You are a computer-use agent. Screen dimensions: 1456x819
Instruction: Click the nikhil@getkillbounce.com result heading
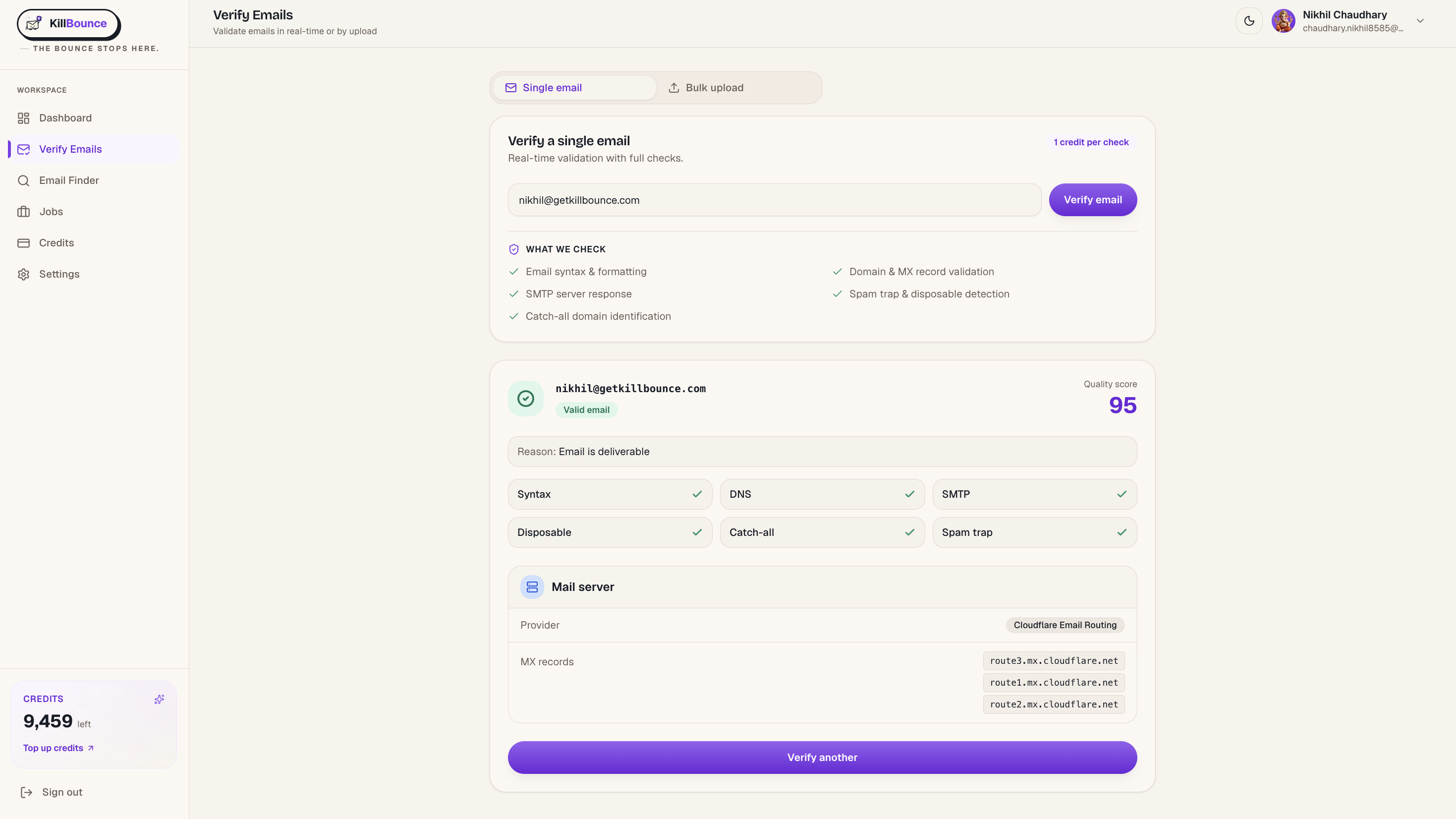point(630,389)
